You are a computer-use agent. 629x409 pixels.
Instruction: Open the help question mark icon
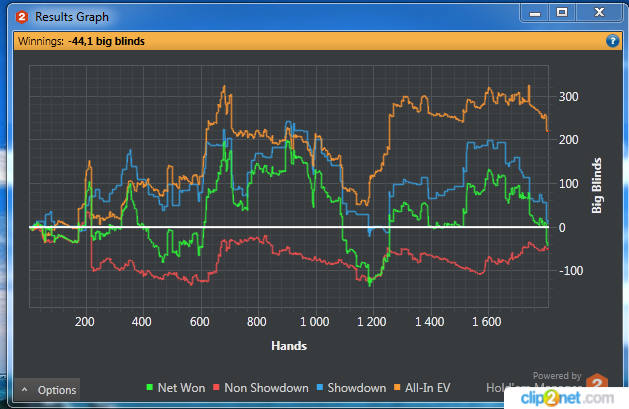[612, 41]
